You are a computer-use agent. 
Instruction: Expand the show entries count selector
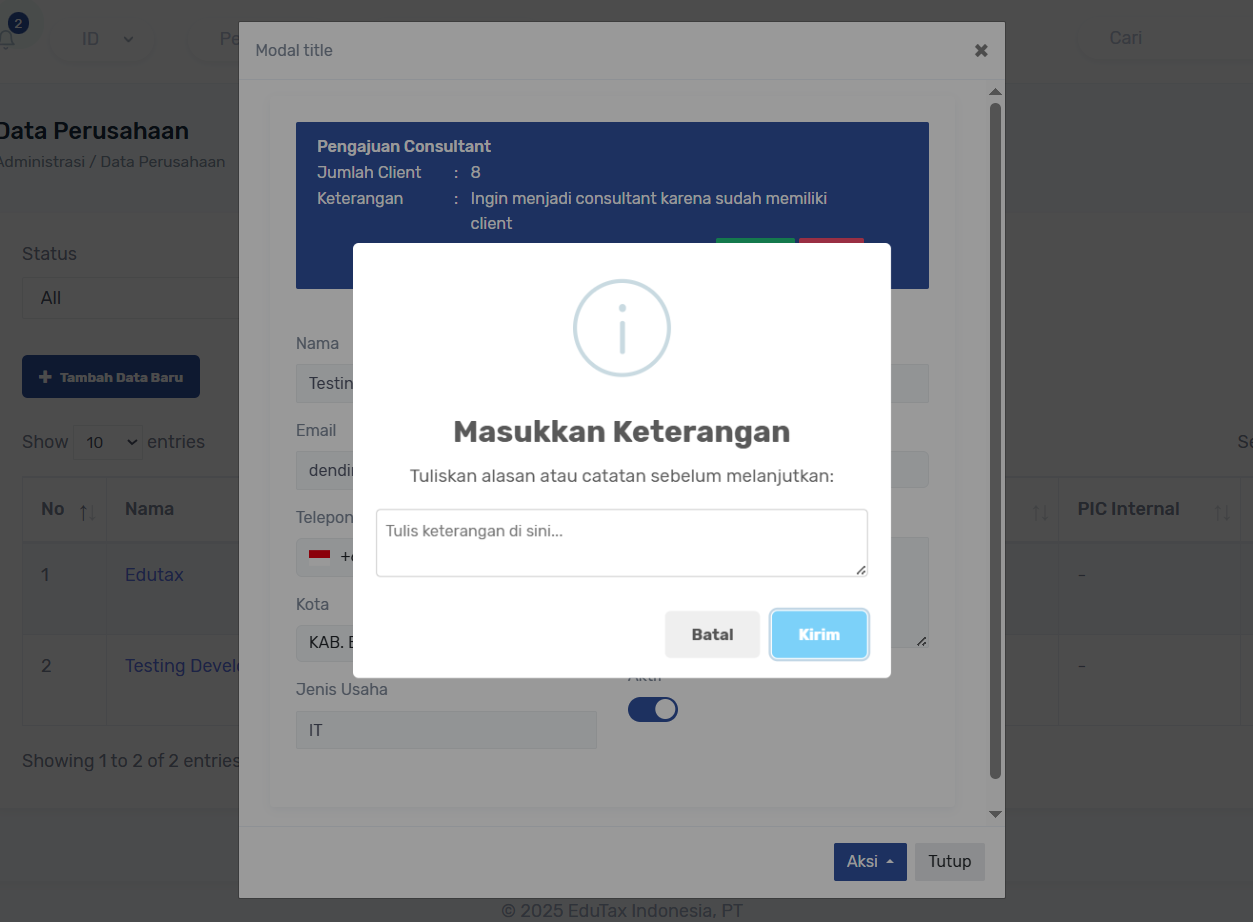click(x=108, y=442)
